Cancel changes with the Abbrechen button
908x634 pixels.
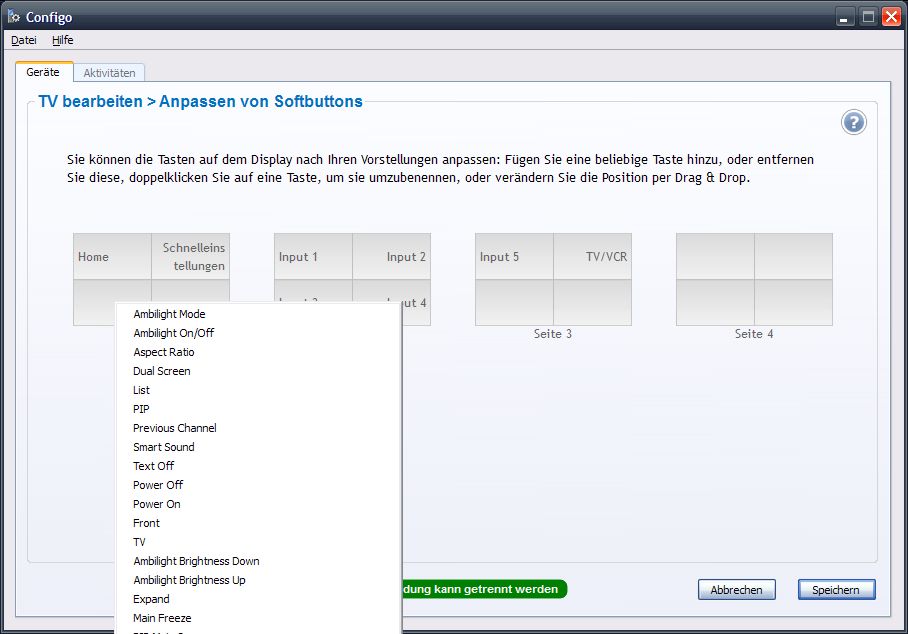(x=737, y=589)
